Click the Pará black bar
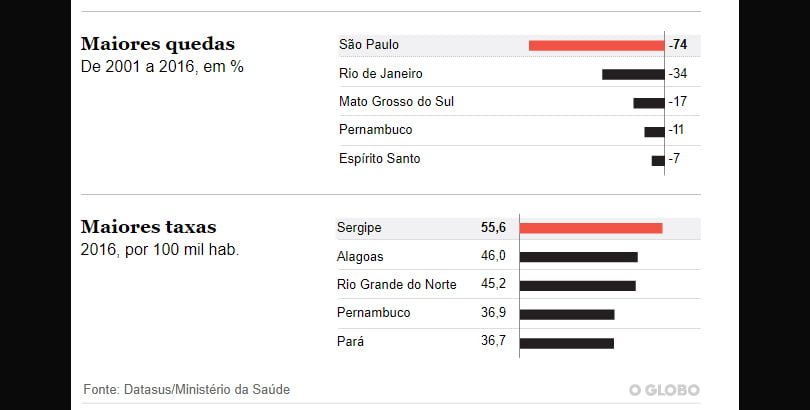810x410 pixels. pos(567,343)
